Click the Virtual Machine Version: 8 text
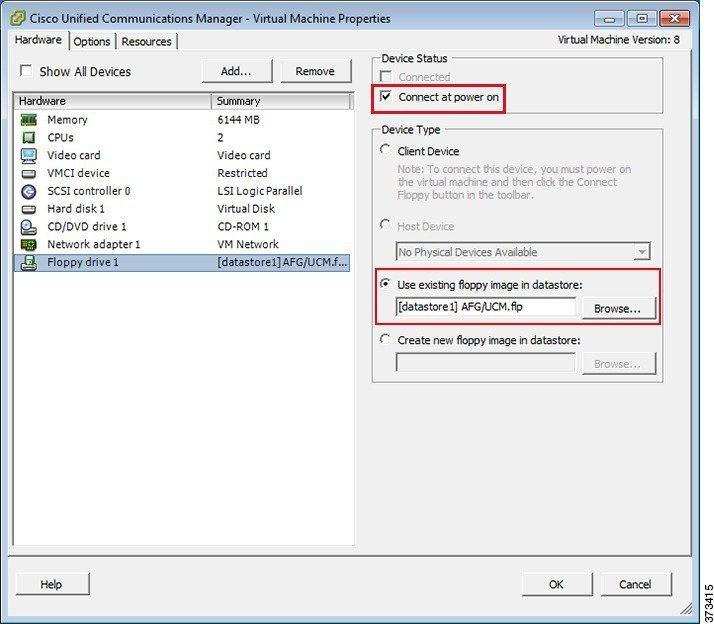Image resolution: width=714 pixels, height=624 pixels. click(619, 40)
